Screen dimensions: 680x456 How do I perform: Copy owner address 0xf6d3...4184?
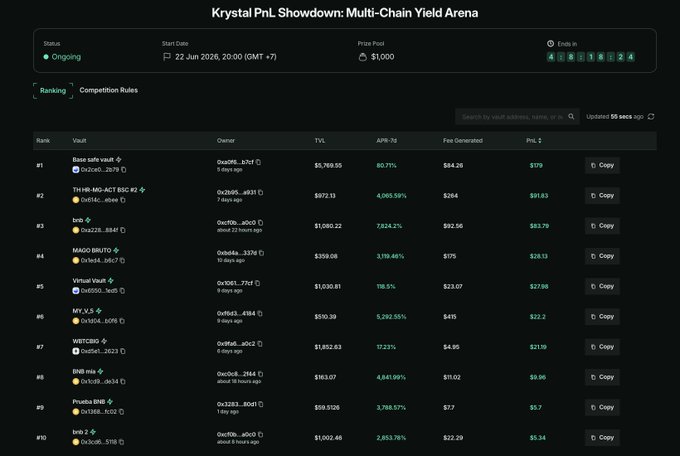pos(260,313)
